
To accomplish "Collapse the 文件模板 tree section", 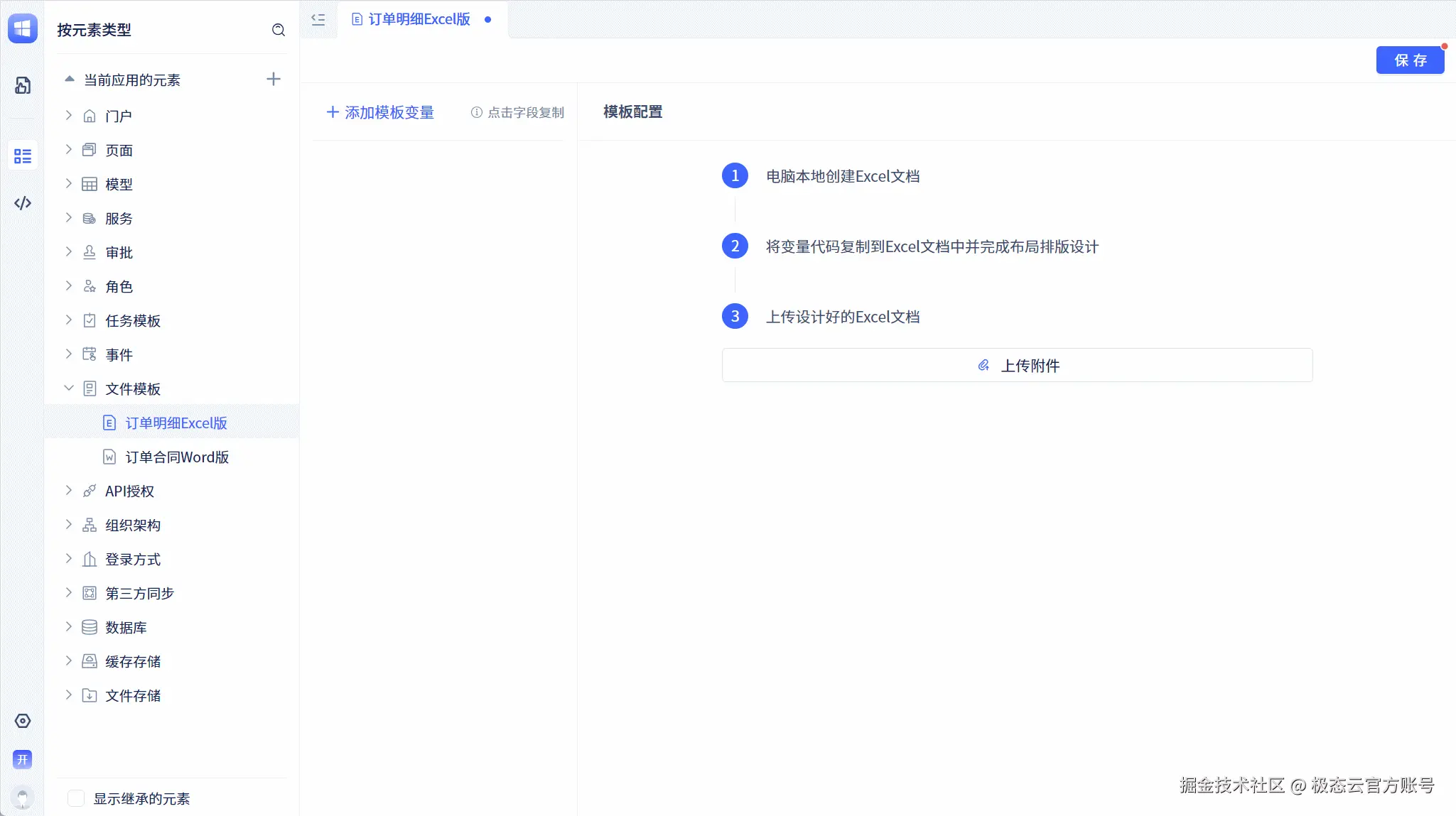I will 68,388.
